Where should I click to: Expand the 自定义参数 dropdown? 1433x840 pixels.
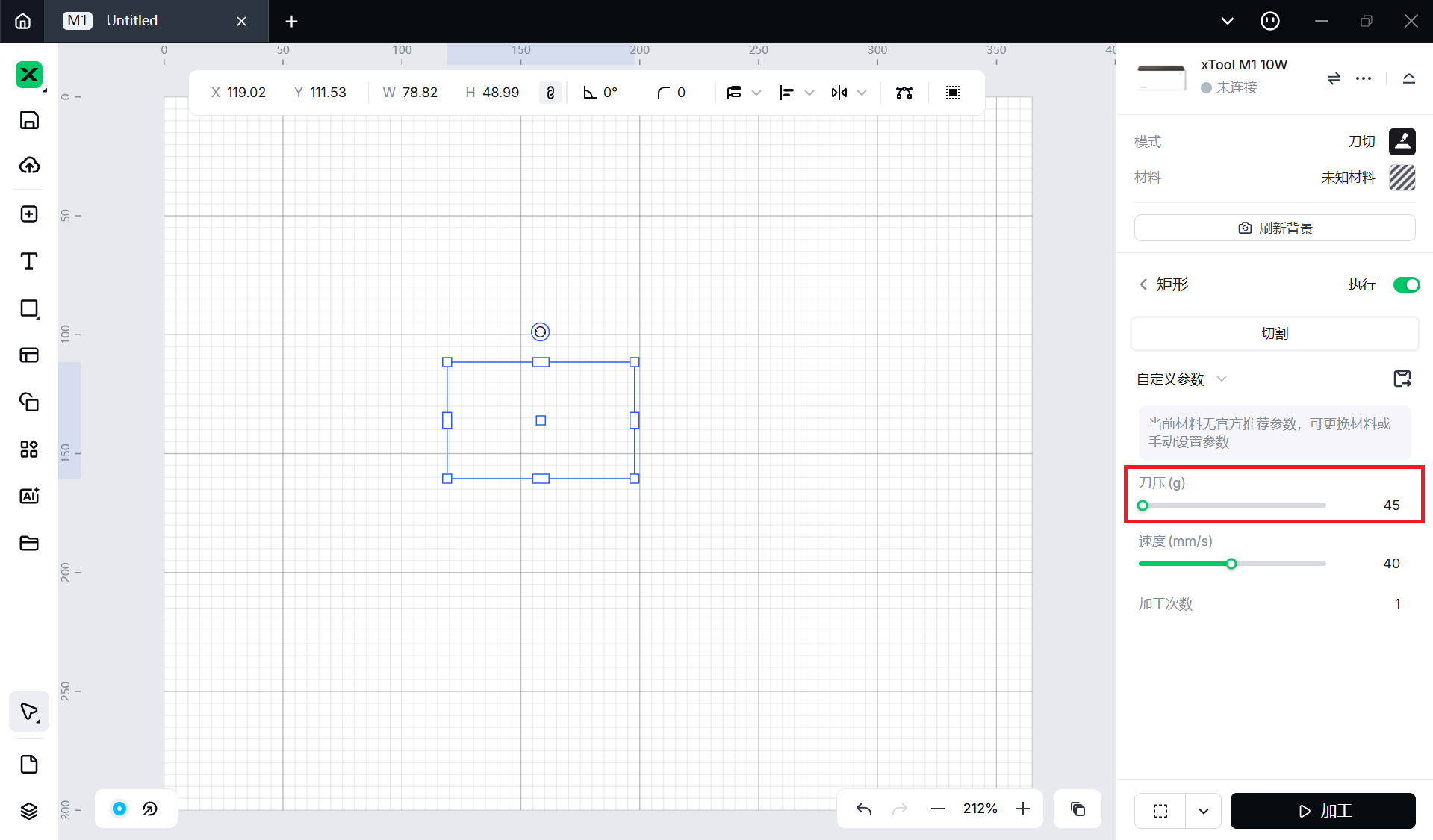click(x=1222, y=379)
